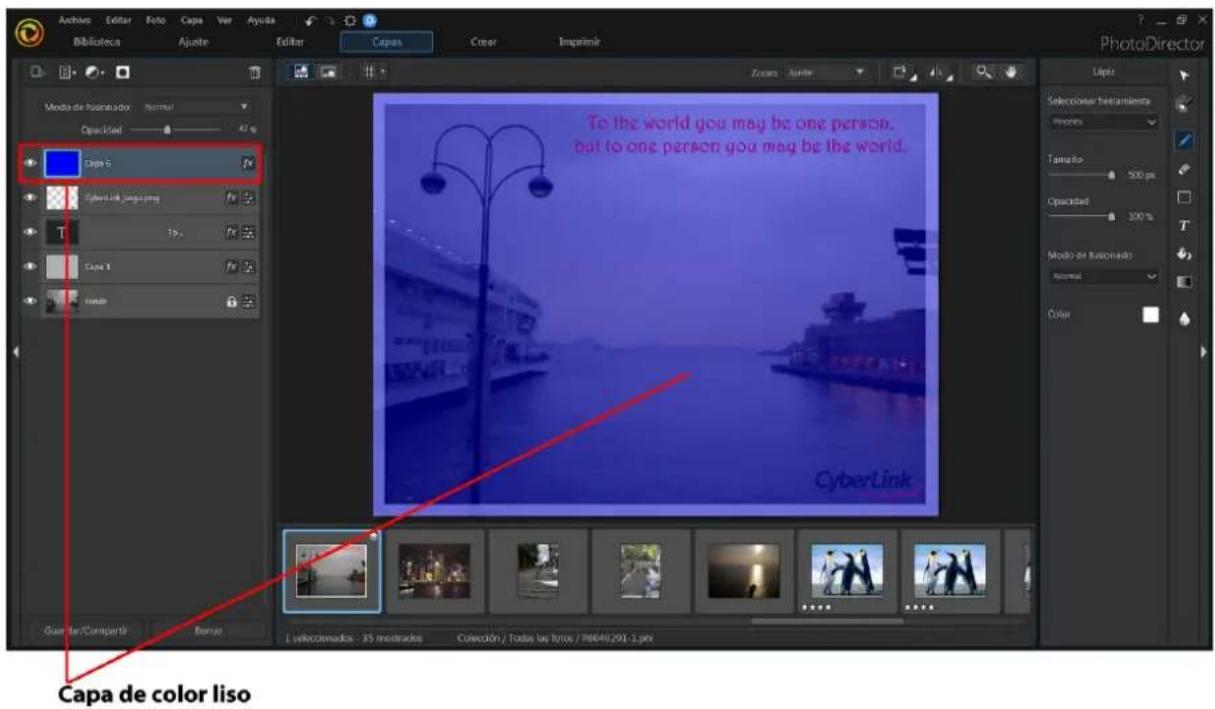The image size is (1215, 709).
Task: Open the rotate options dropdown icon
Action: pyautogui.click(x=902, y=73)
